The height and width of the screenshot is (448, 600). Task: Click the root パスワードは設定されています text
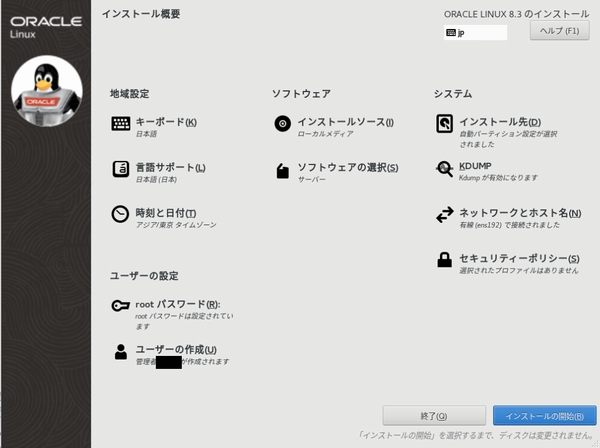click(x=184, y=321)
